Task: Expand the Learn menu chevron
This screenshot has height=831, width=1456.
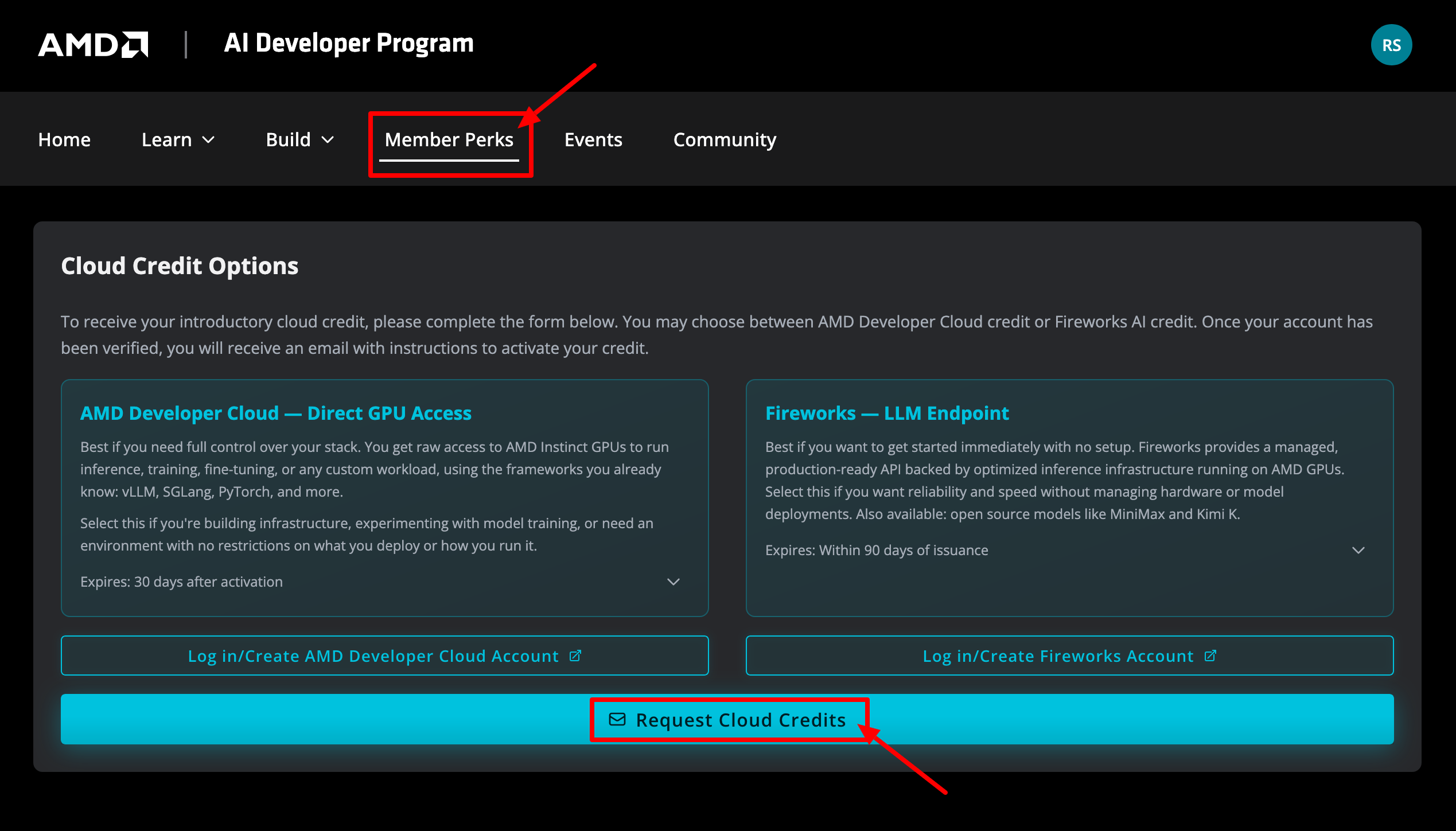Action: 208,140
